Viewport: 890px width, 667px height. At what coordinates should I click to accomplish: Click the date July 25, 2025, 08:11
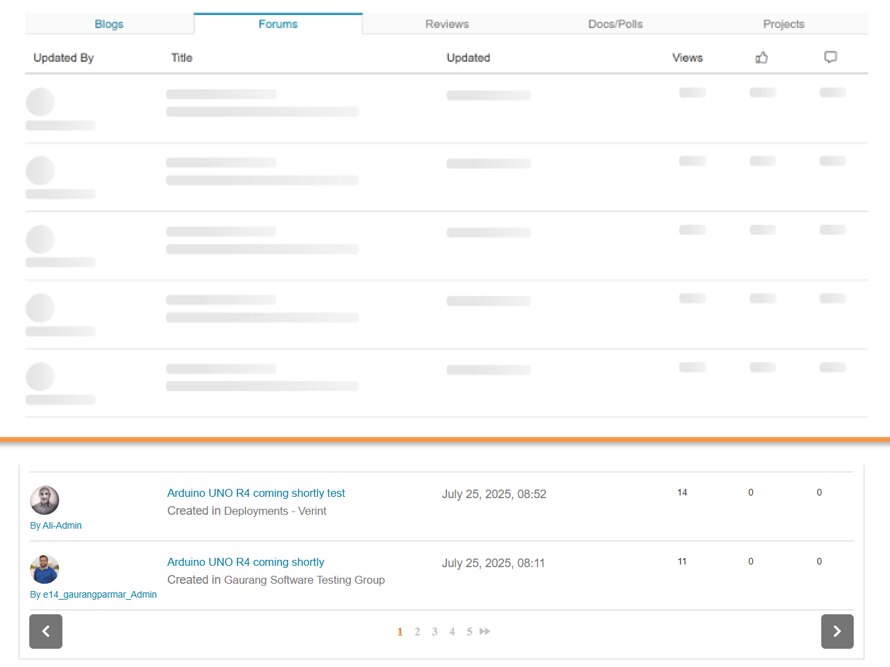[493, 563]
